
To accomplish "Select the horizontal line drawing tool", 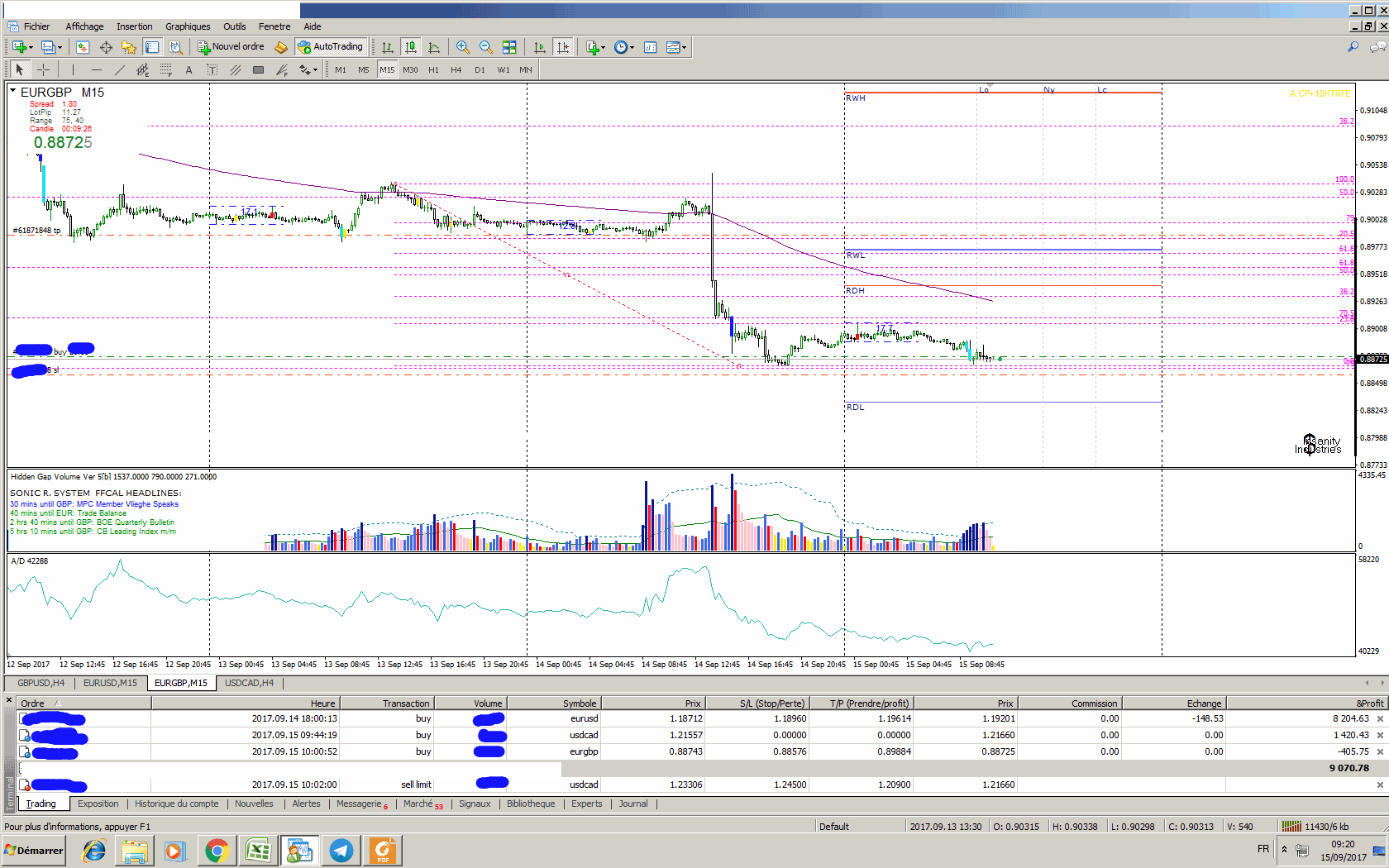I will (96, 70).
